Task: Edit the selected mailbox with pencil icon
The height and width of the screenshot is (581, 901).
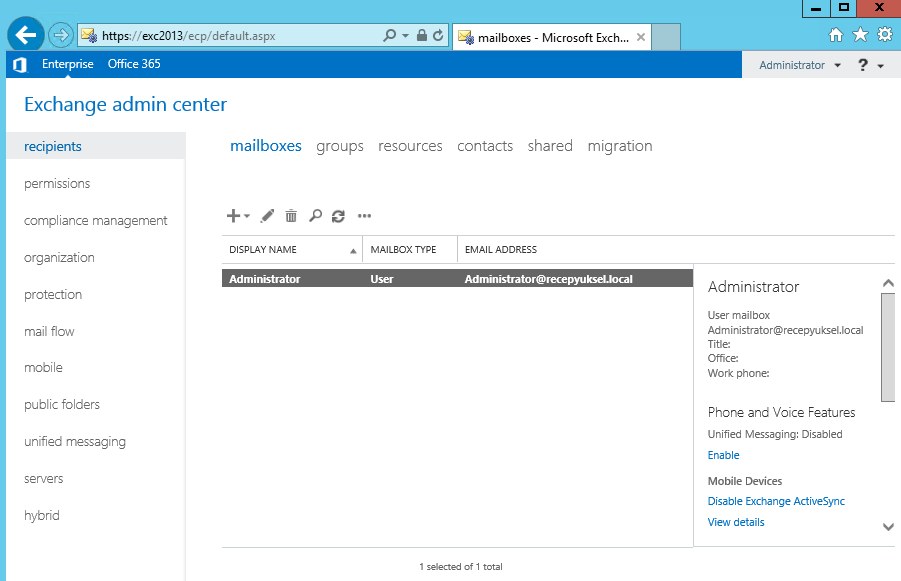Action: pos(267,216)
